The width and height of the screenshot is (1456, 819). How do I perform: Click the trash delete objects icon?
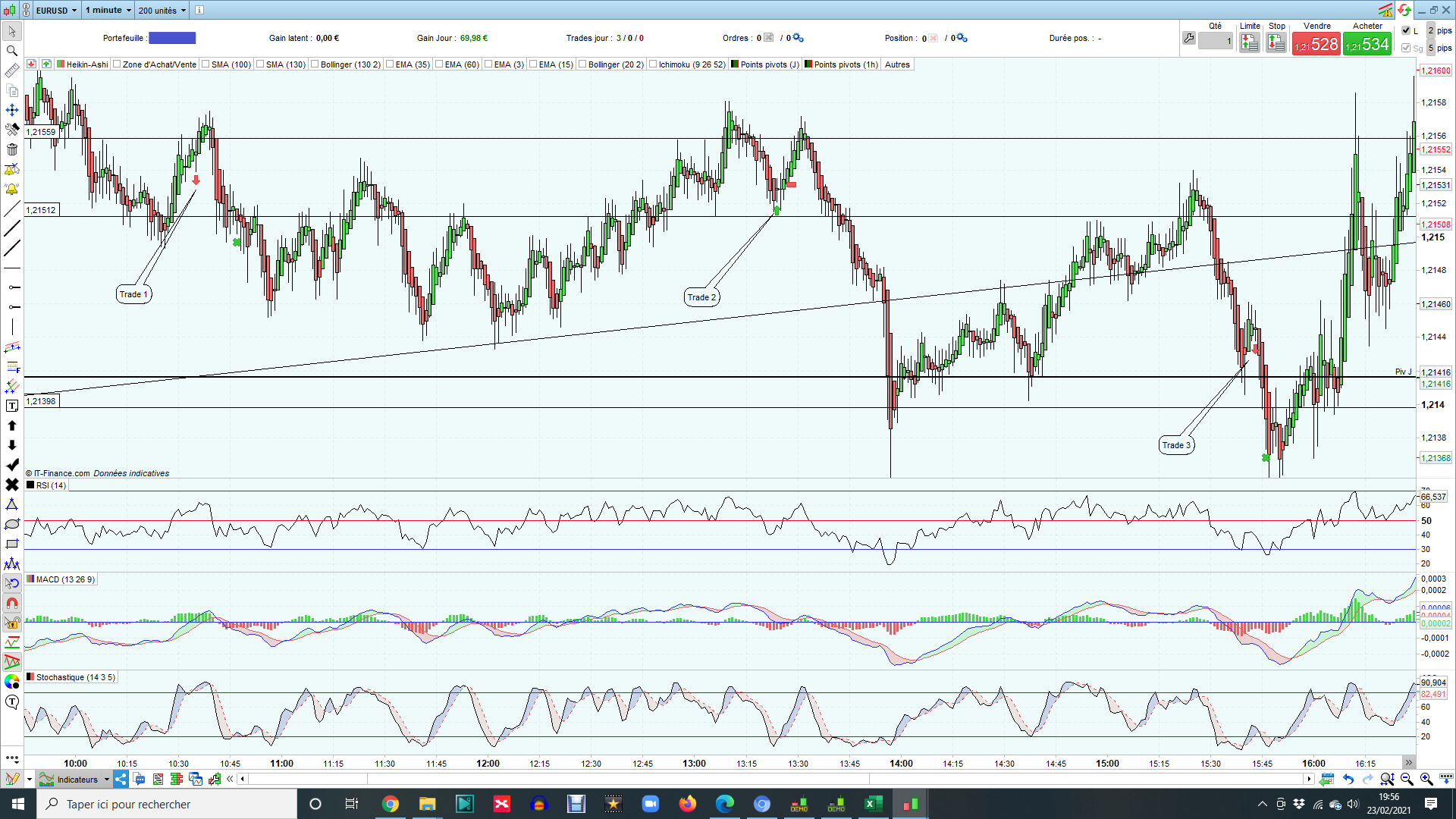pyautogui.click(x=12, y=149)
